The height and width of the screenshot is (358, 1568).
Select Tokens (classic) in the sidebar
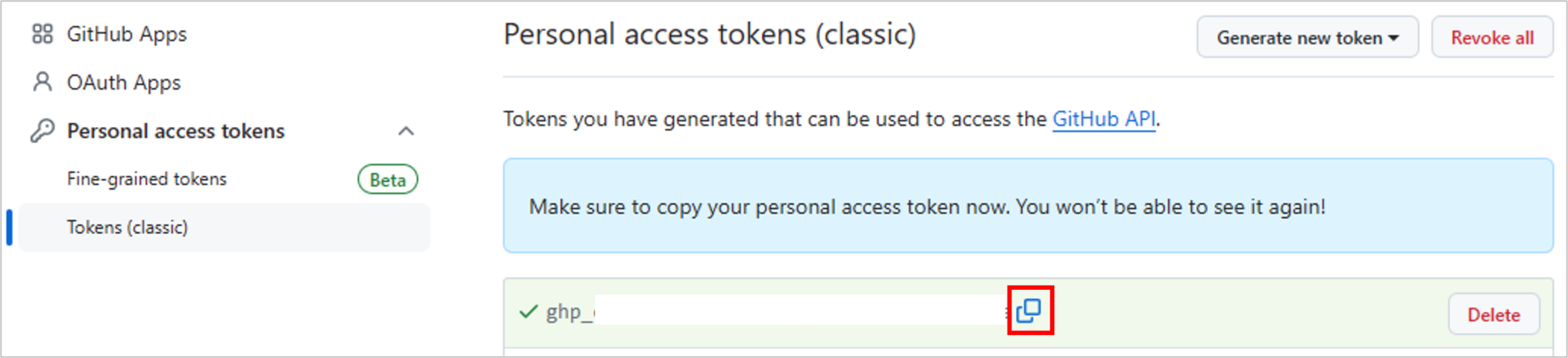[127, 227]
